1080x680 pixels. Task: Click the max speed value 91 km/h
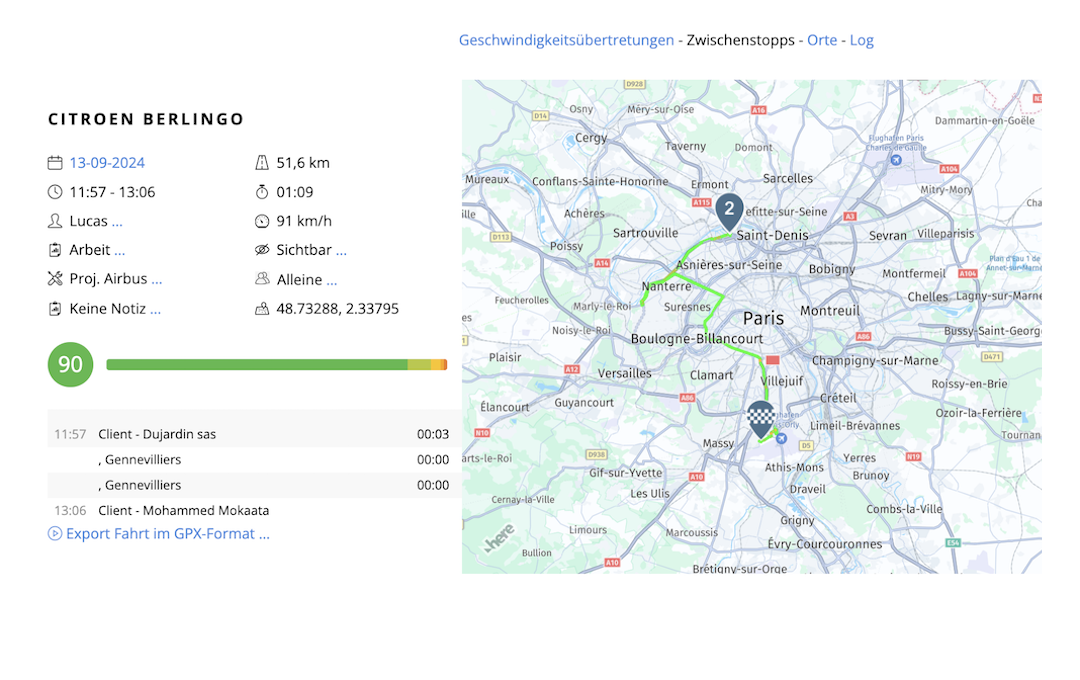pos(304,221)
